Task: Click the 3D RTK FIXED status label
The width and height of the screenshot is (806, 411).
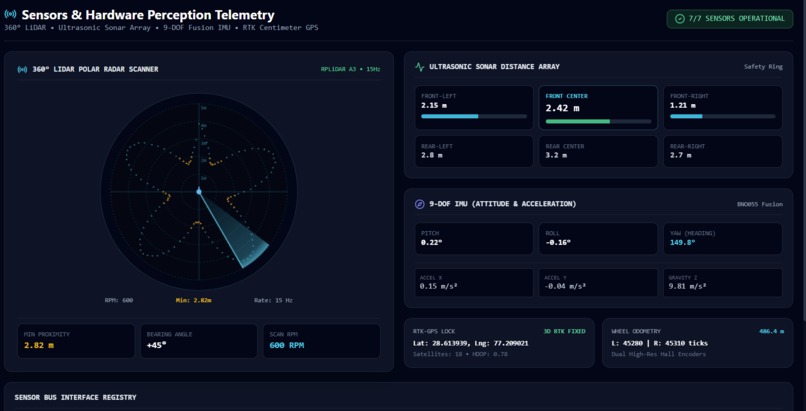Action: (x=564, y=331)
